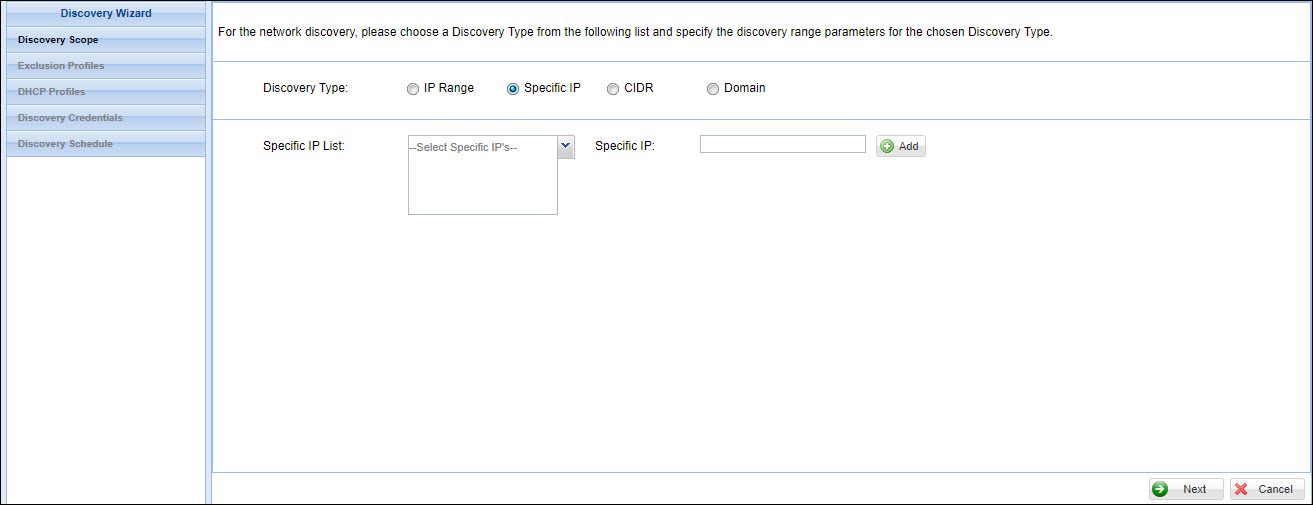Select the IP Range discovery type
1313x505 pixels.
tap(413, 88)
